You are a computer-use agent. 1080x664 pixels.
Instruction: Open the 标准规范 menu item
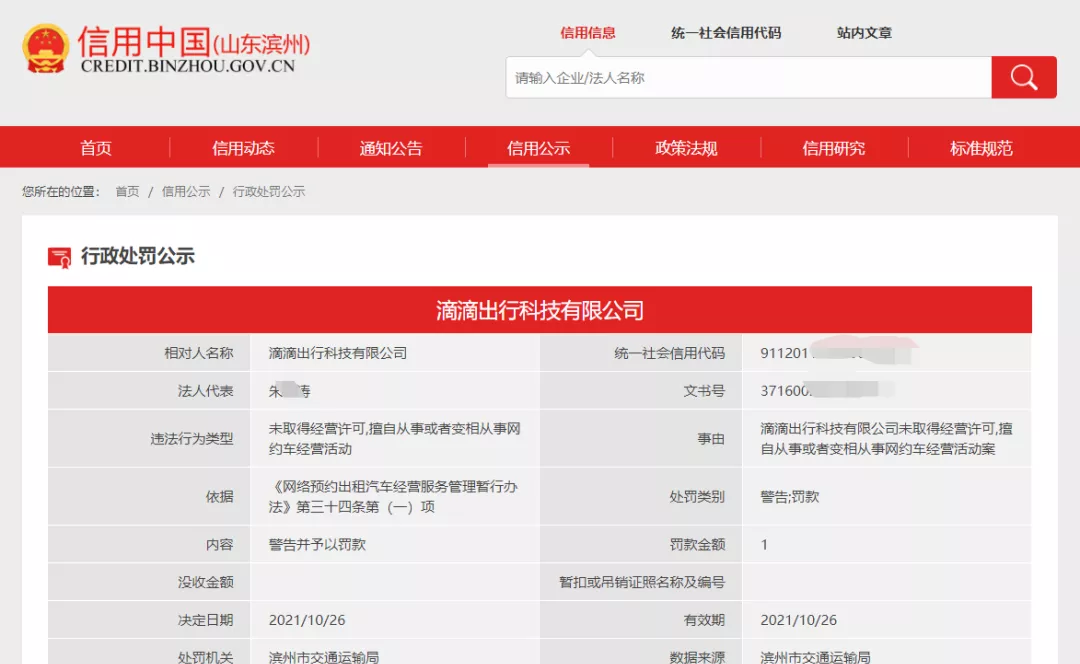(981, 148)
